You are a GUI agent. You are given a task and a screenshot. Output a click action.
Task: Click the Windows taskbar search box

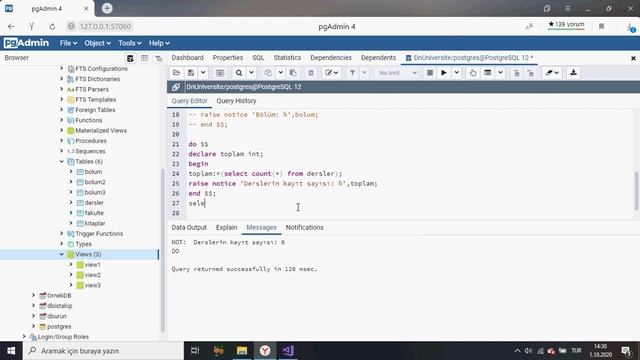pos(103,351)
